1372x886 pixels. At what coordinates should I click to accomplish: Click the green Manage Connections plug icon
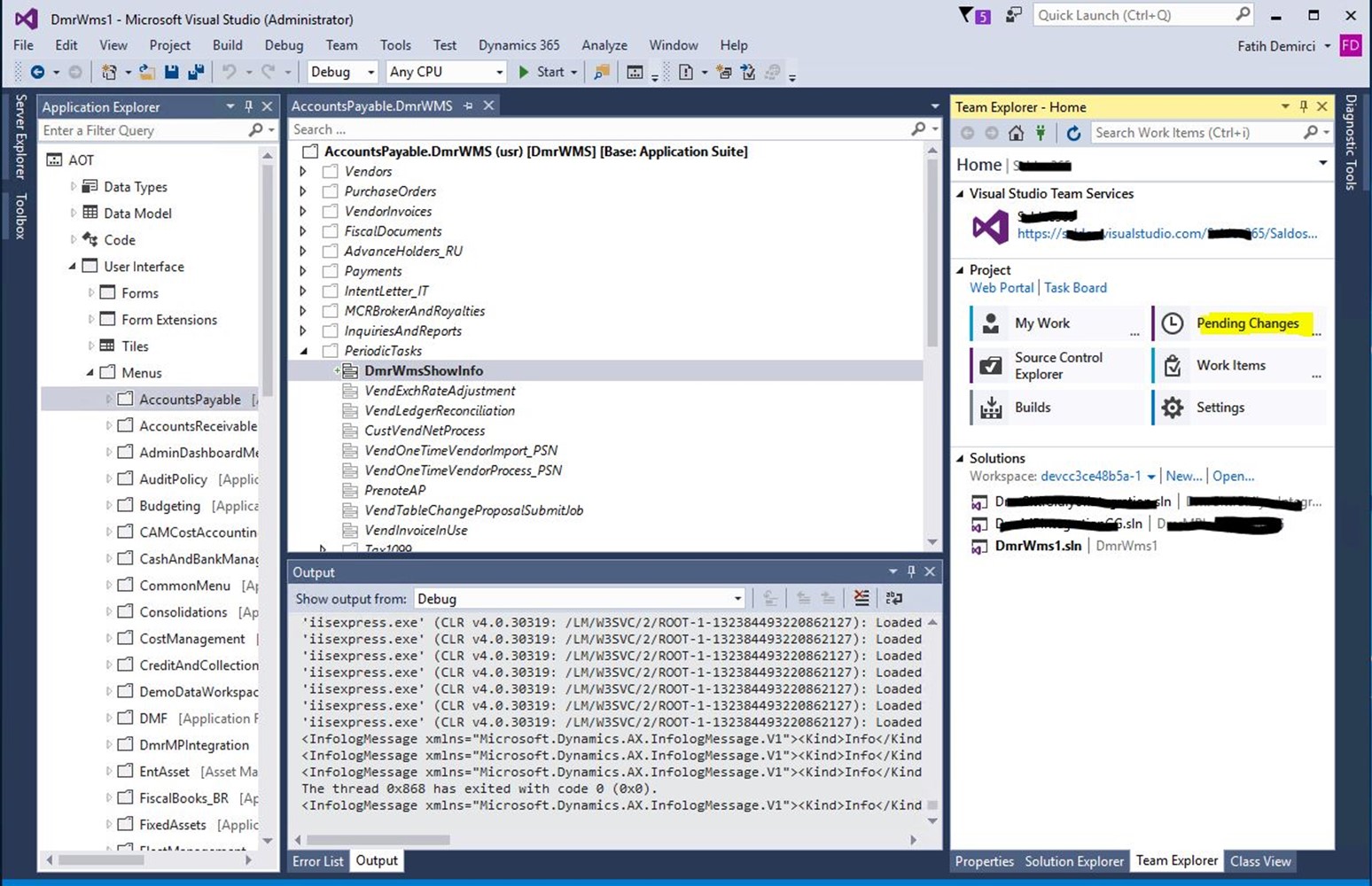pyautogui.click(x=1041, y=133)
